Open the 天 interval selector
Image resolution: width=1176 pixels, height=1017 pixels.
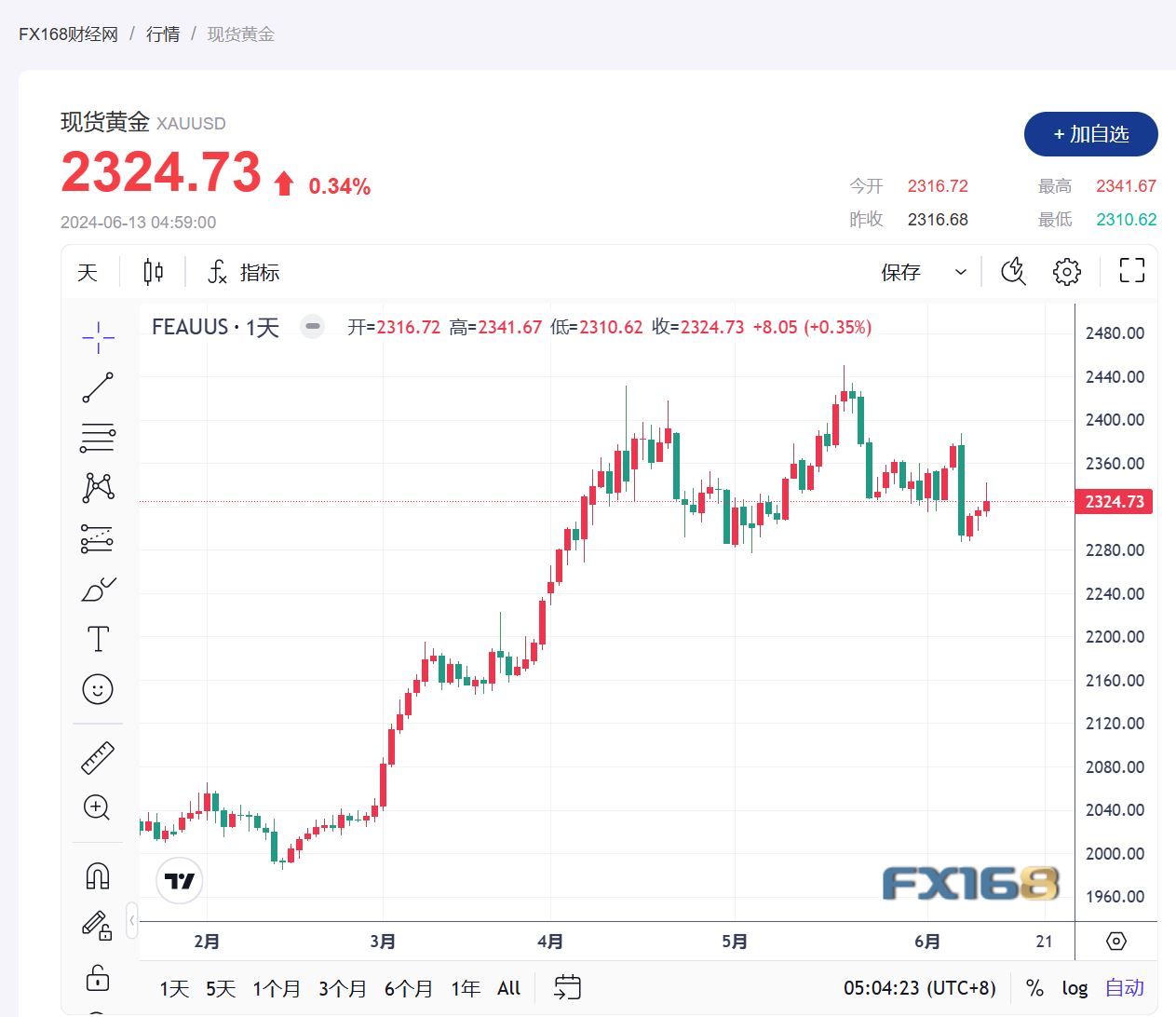click(88, 272)
